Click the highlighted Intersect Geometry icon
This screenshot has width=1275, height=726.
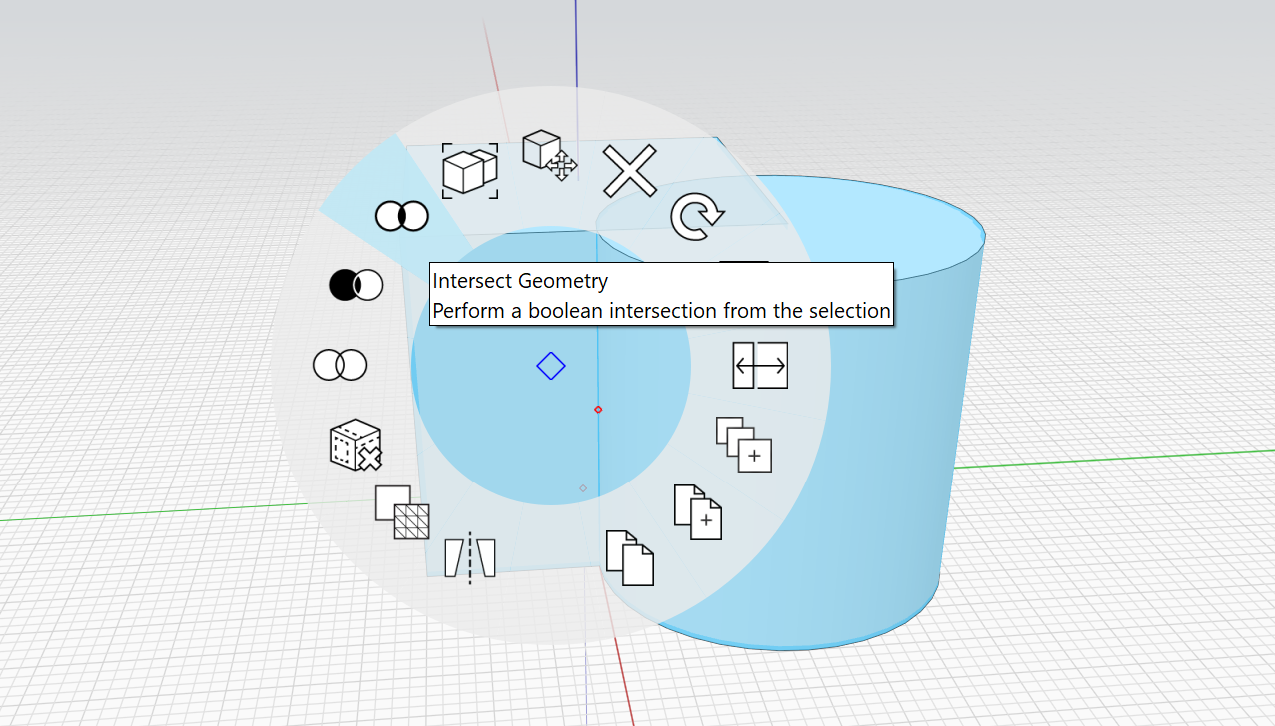(401, 215)
